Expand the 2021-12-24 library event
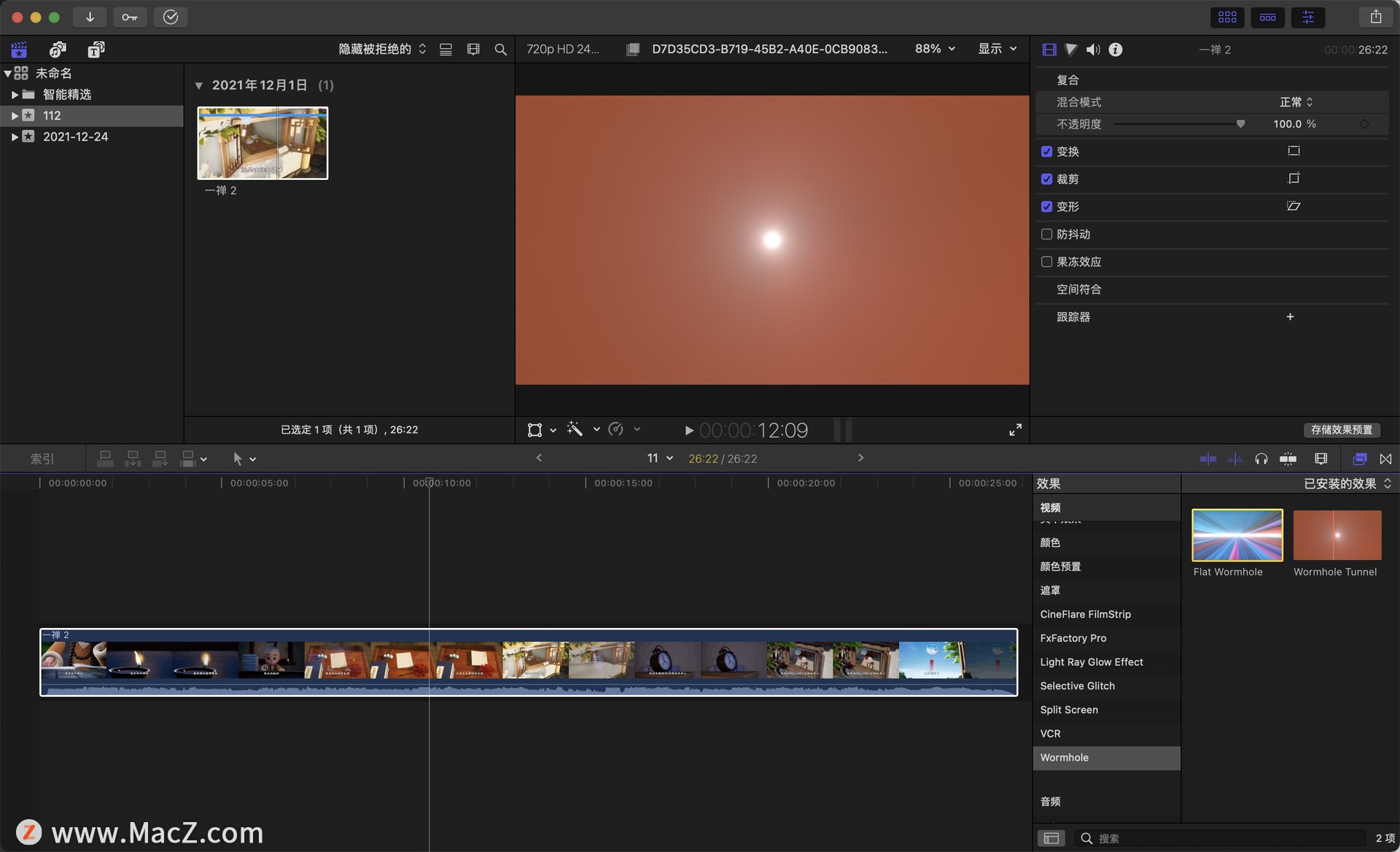Viewport: 1400px width, 852px height. pyautogui.click(x=14, y=136)
